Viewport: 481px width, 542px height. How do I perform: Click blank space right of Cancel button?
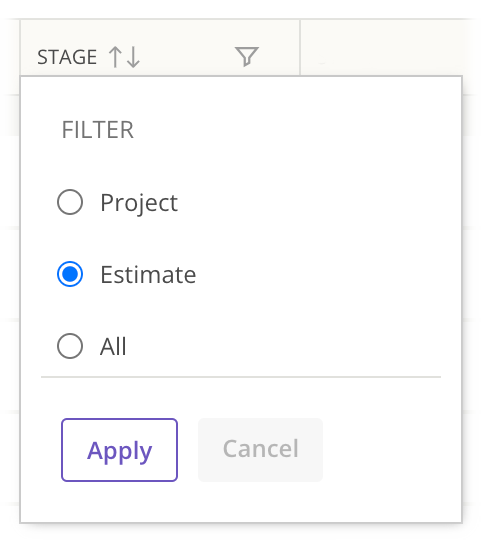(390, 450)
